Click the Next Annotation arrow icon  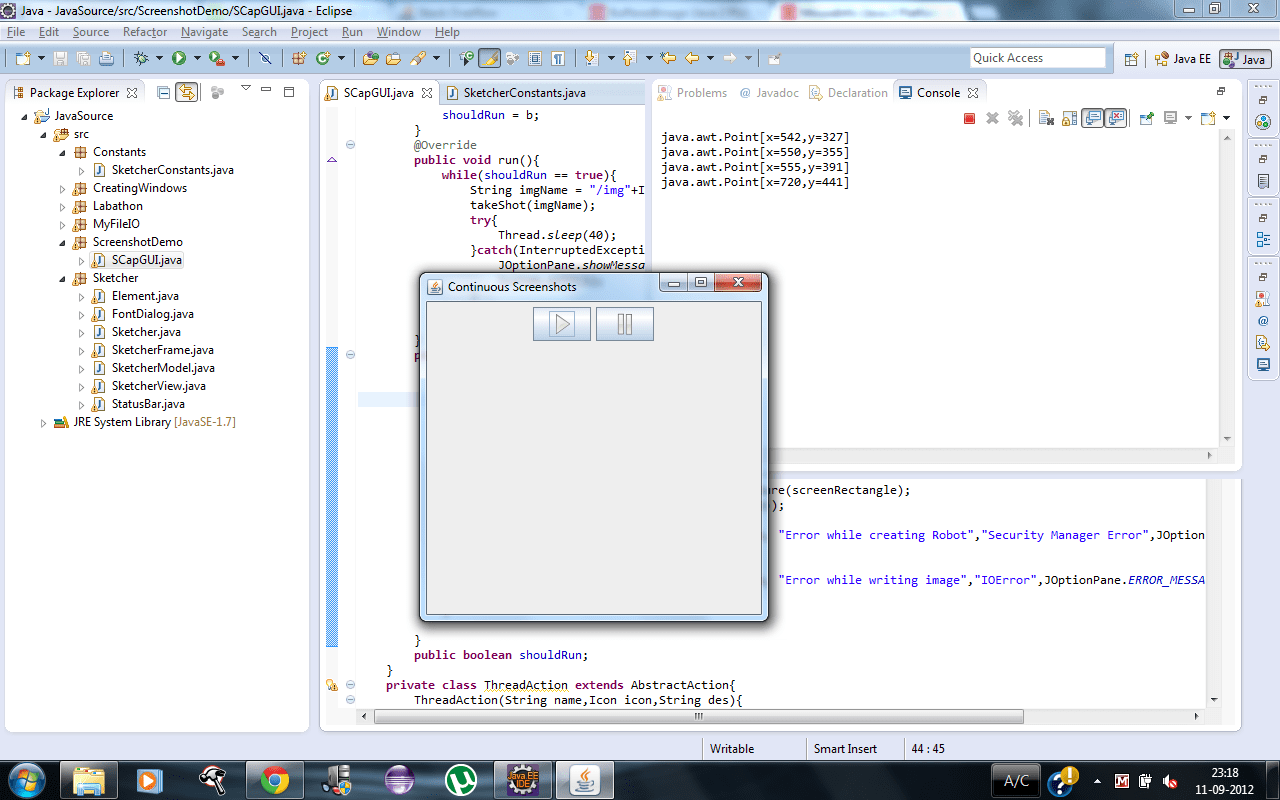590,58
